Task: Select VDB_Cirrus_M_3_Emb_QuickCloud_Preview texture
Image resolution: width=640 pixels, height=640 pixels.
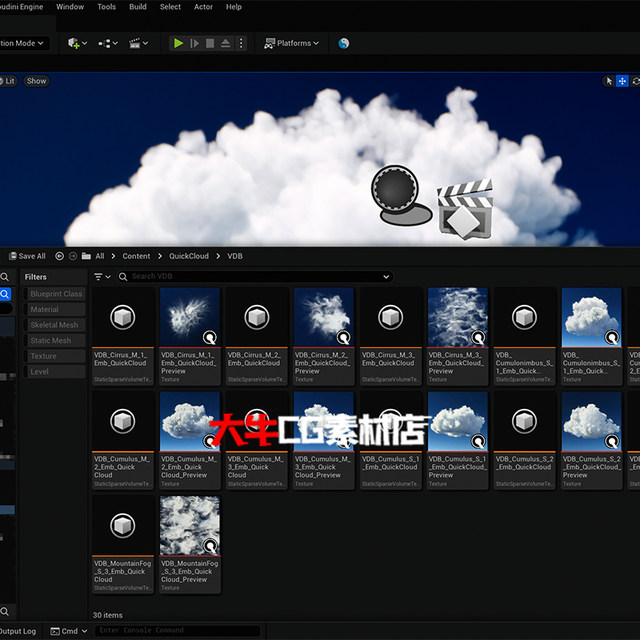Action: click(x=458, y=336)
